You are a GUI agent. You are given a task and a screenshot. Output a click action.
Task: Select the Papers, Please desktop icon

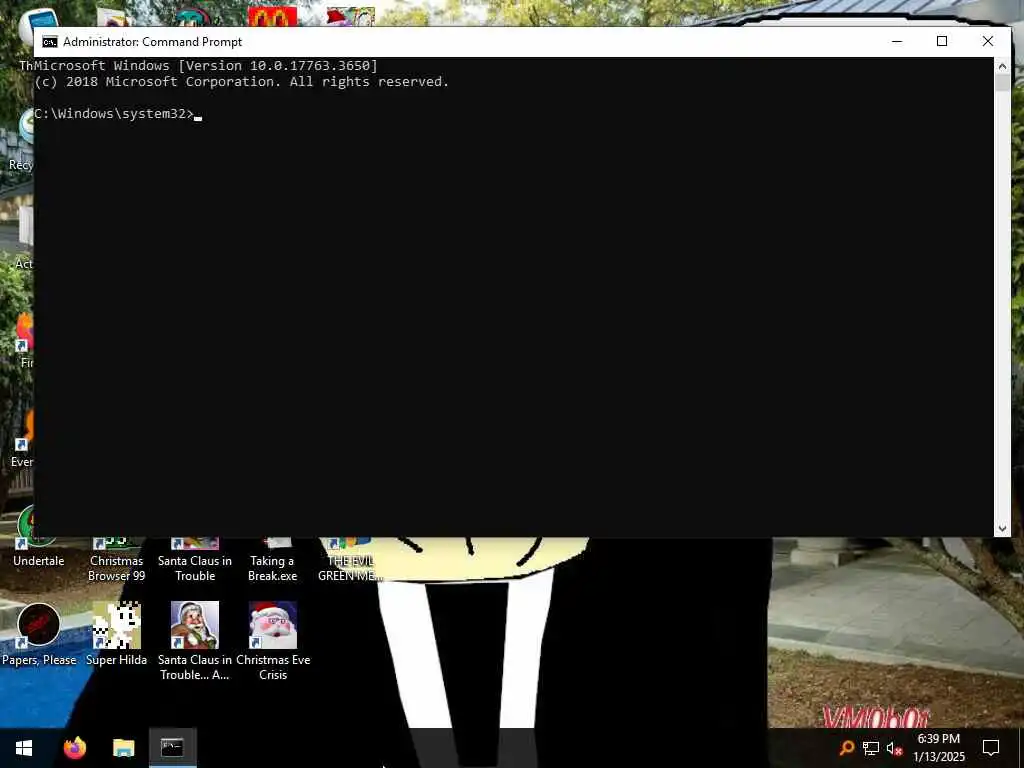[x=39, y=633]
